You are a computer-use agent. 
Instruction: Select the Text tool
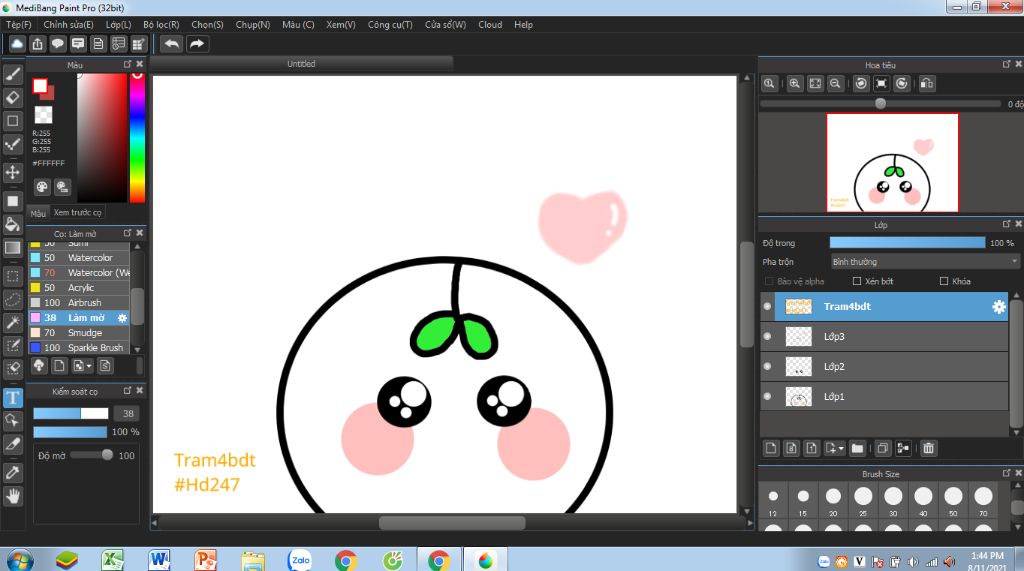(x=12, y=398)
